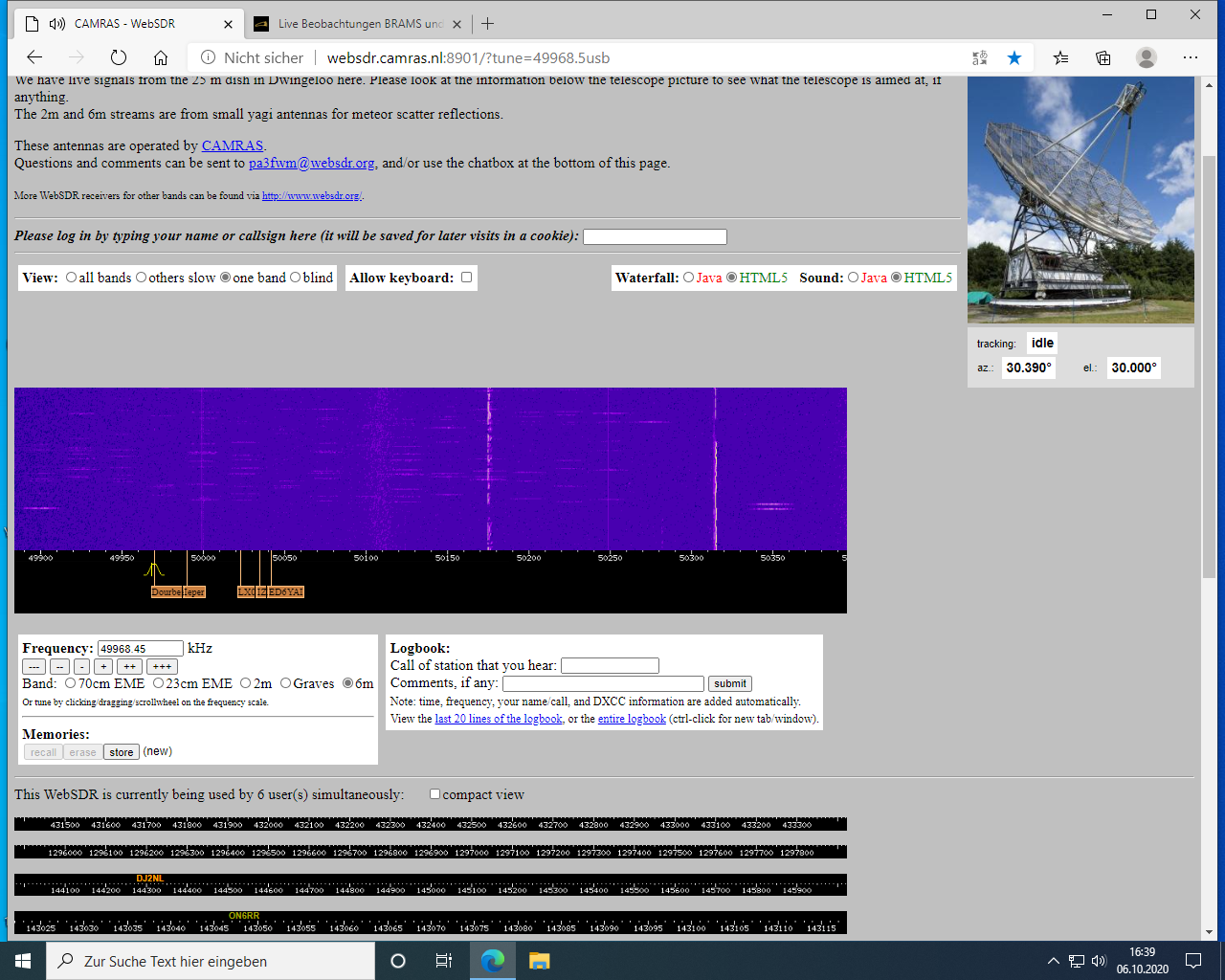
Task: Select the Graves band
Action: point(285,683)
